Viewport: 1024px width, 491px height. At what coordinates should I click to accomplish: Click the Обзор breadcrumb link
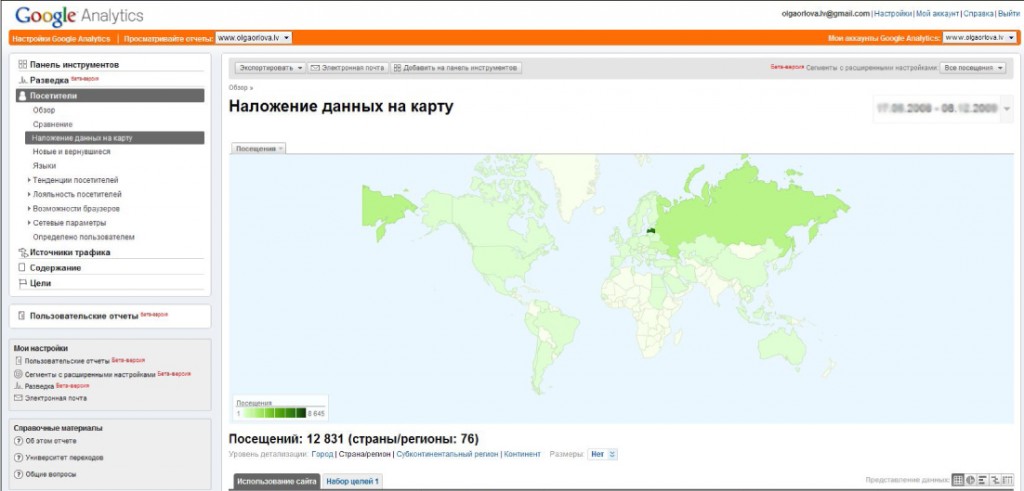pyautogui.click(x=238, y=87)
